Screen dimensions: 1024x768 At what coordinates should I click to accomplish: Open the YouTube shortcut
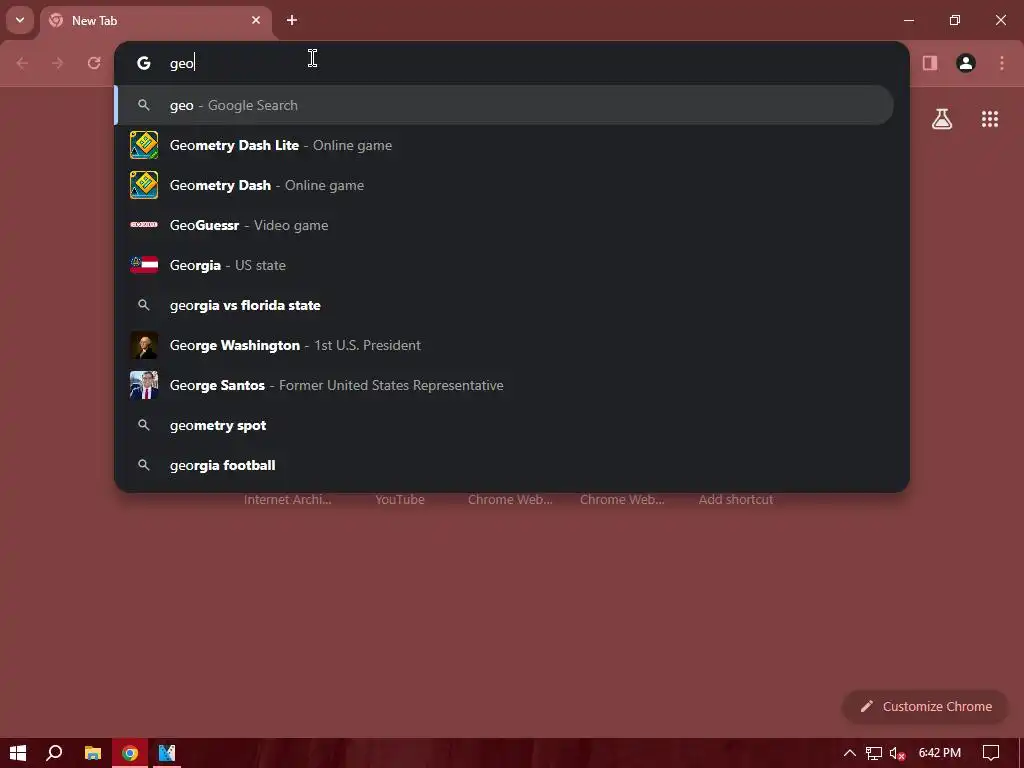(400, 500)
